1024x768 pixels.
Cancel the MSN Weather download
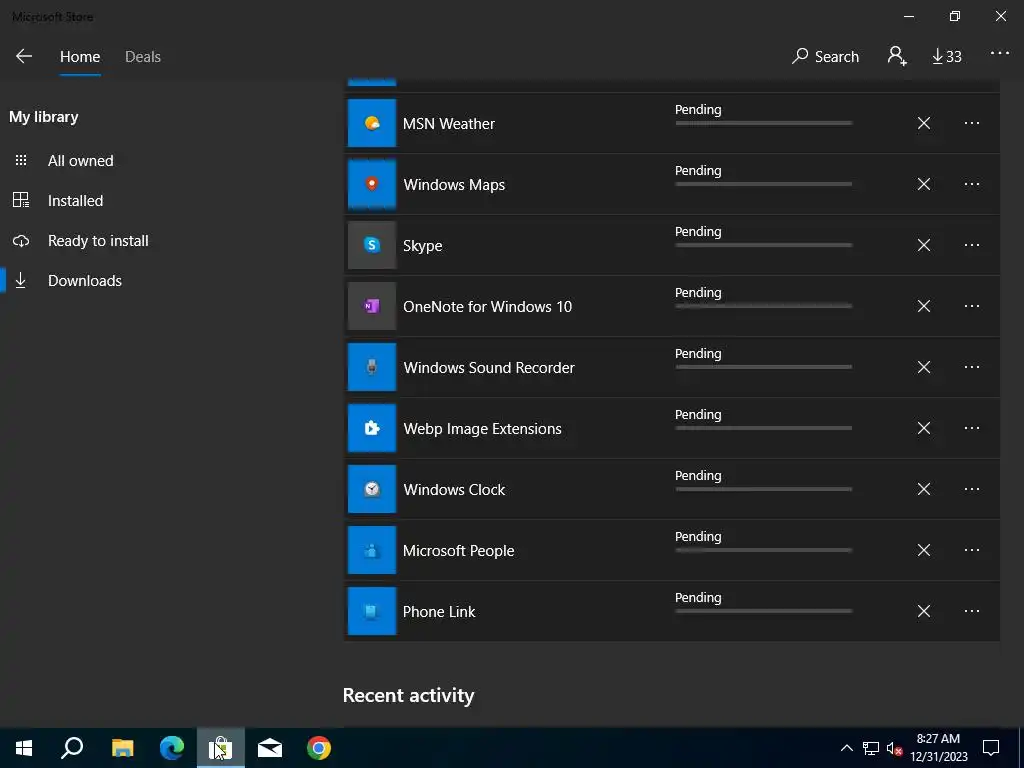click(923, 123)
